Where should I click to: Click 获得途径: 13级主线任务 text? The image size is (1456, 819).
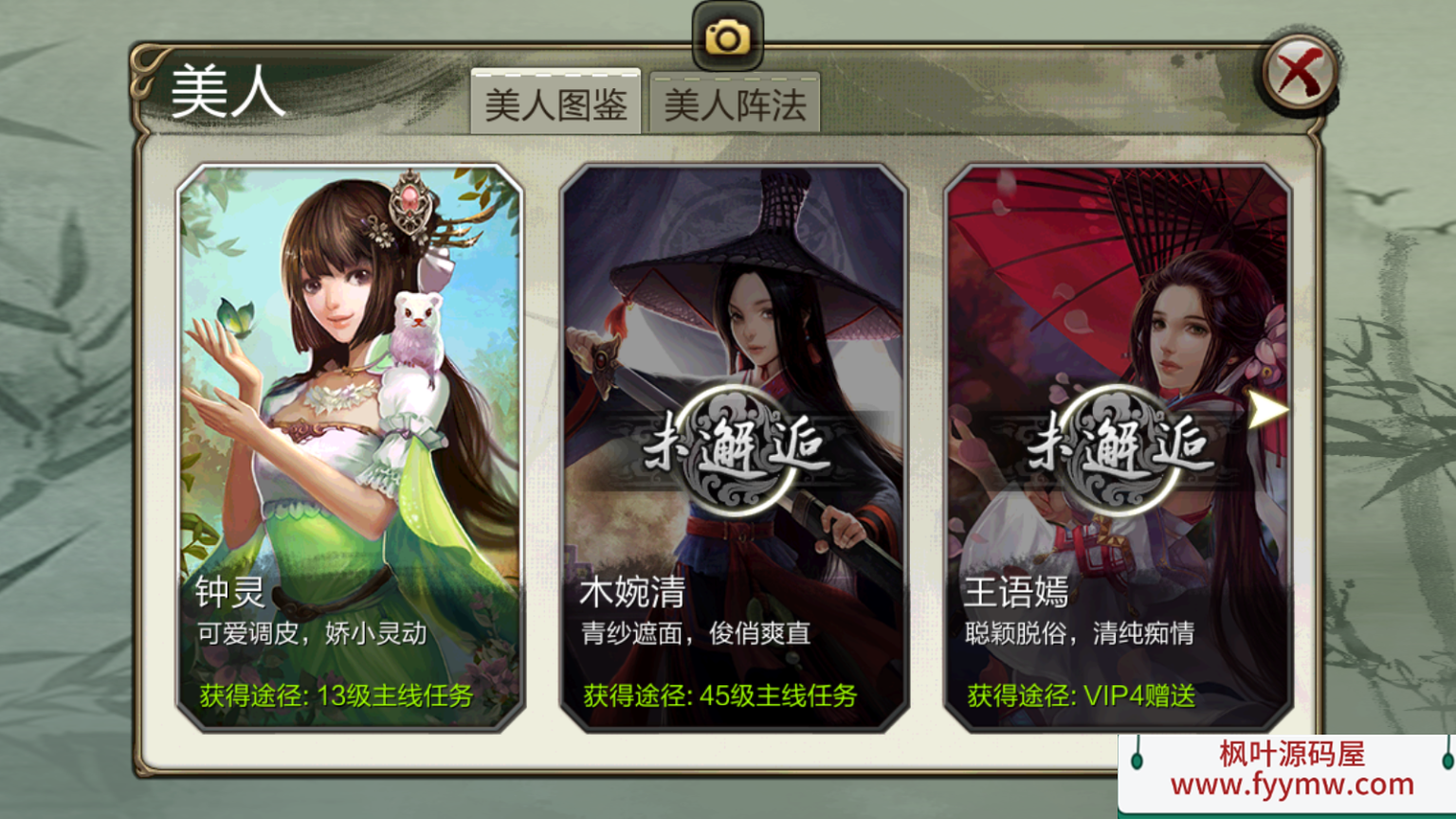point(336,695)
